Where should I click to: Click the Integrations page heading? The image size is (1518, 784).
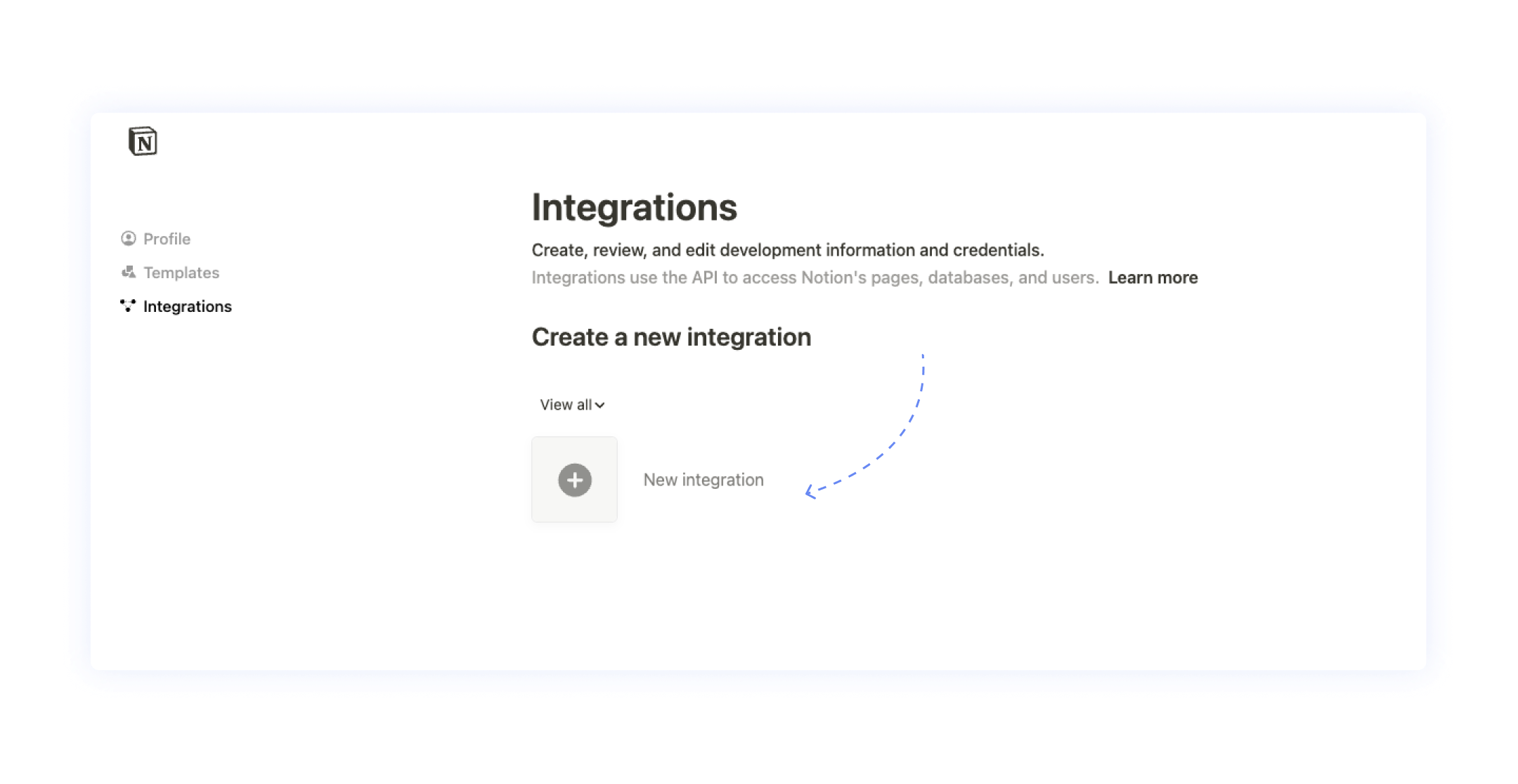634,207
